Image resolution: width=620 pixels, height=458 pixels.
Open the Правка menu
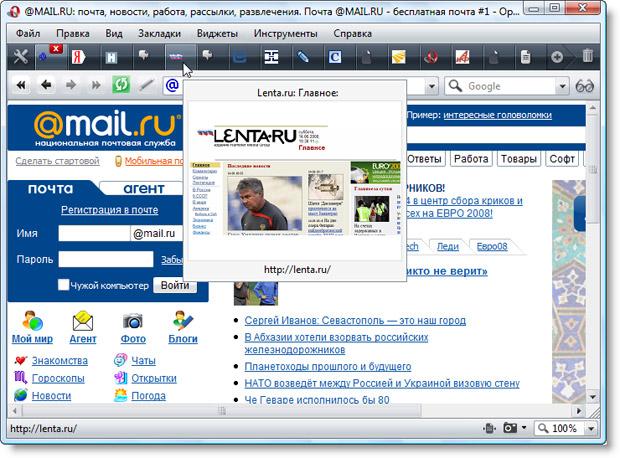[x=73, y=34]
